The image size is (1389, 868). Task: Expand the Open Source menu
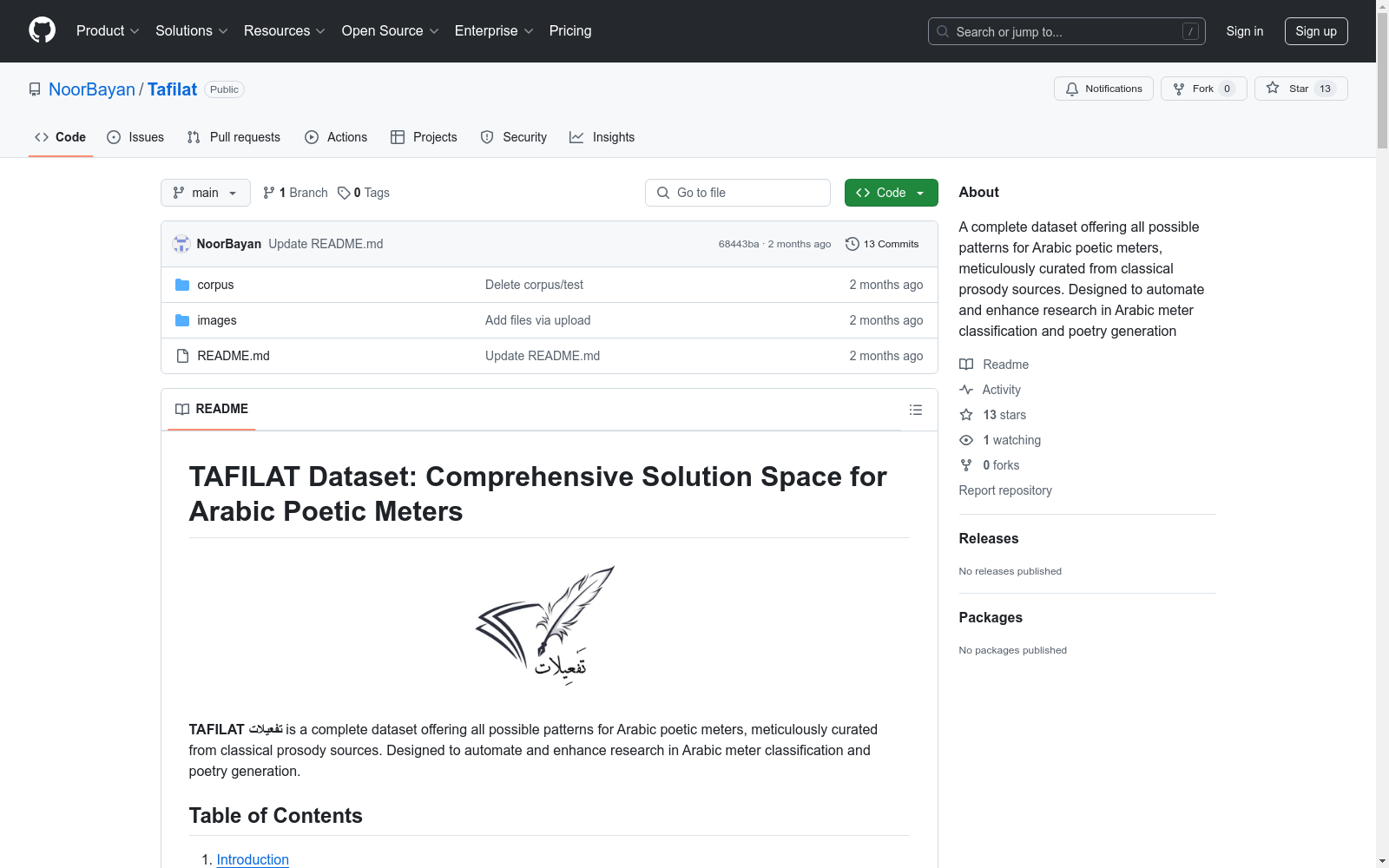391,31
